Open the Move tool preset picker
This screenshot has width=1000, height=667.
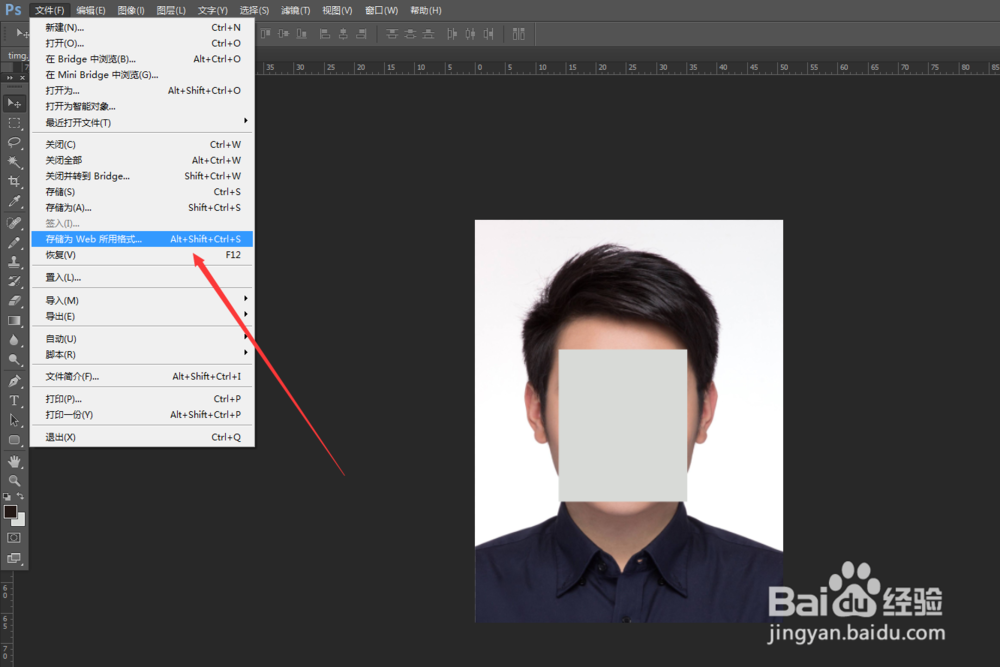click(x=22, y=34)
